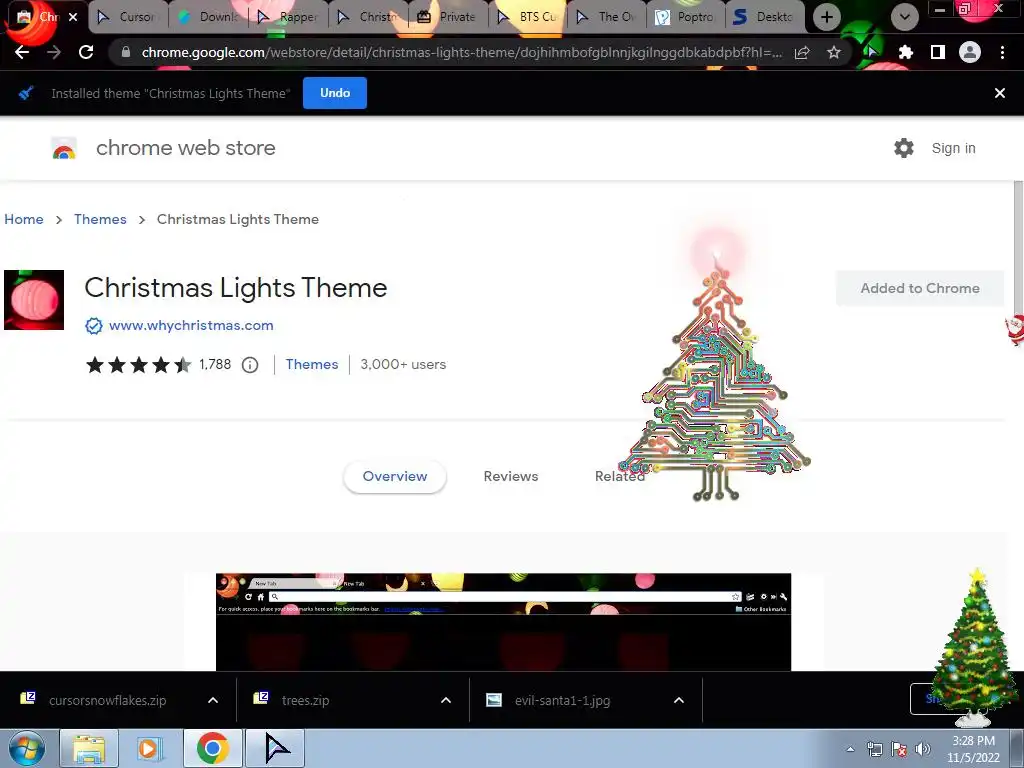This screenshot has height=768, width=1024.
Task: Bookmark this page with the star icon
Action: (x=834, y=53)
